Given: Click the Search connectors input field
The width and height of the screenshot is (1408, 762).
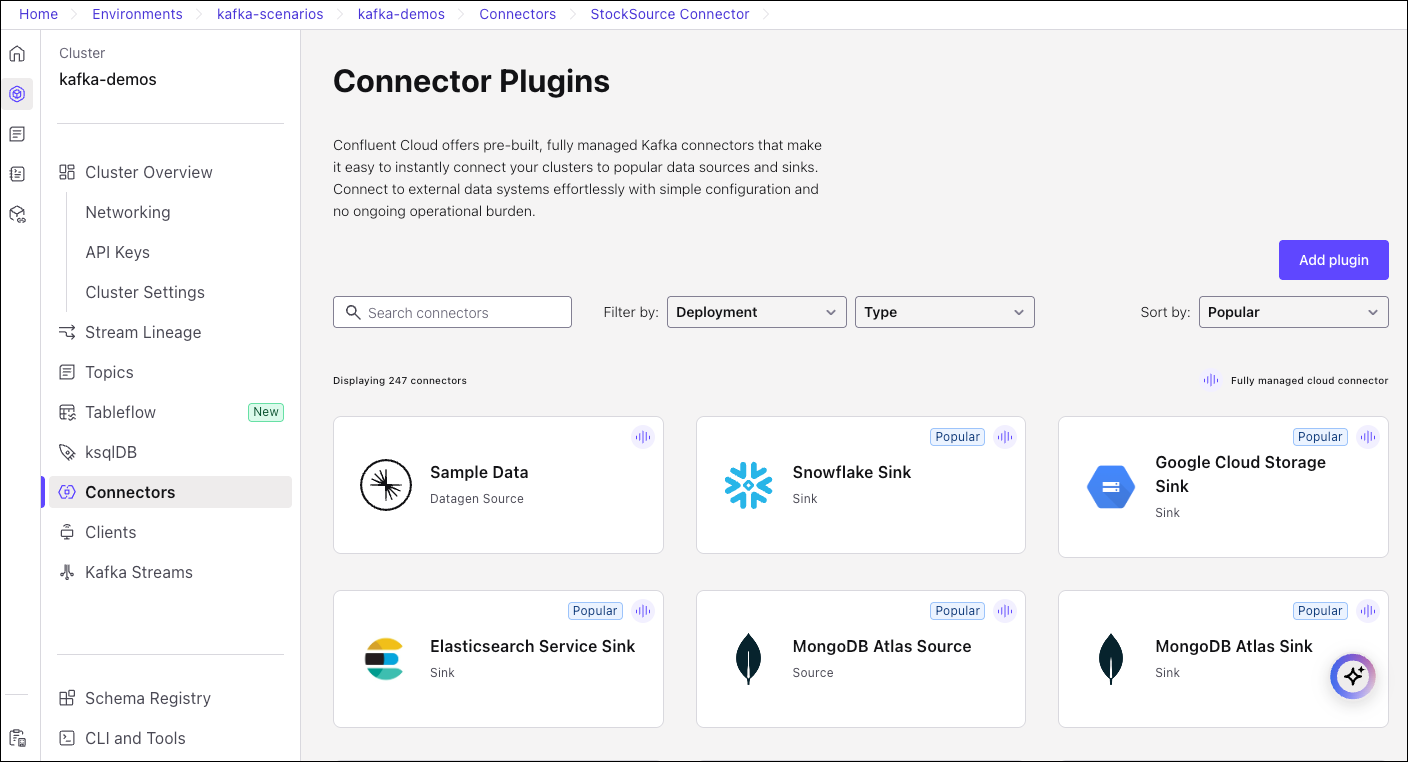Looking at the screenshot, I should click(464, 313).
